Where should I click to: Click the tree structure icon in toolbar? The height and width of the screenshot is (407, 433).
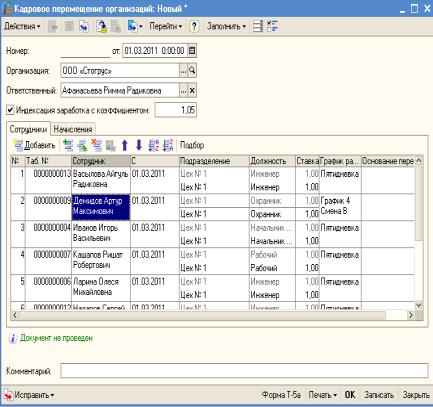pos(272,26)
